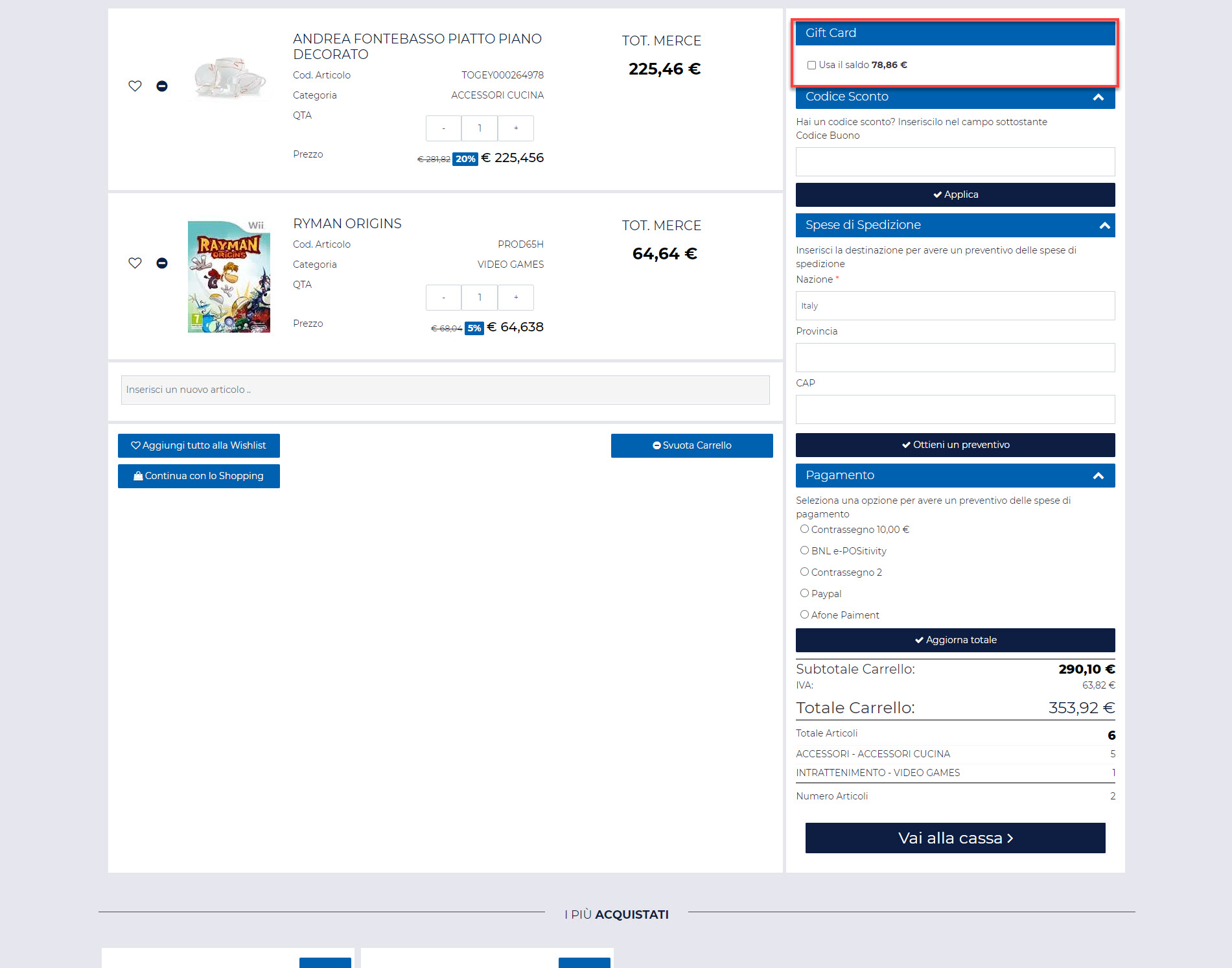1232x968 pixels.
Task: Collapse the Codice Sconto section
Action: [x=1098, y=97]
